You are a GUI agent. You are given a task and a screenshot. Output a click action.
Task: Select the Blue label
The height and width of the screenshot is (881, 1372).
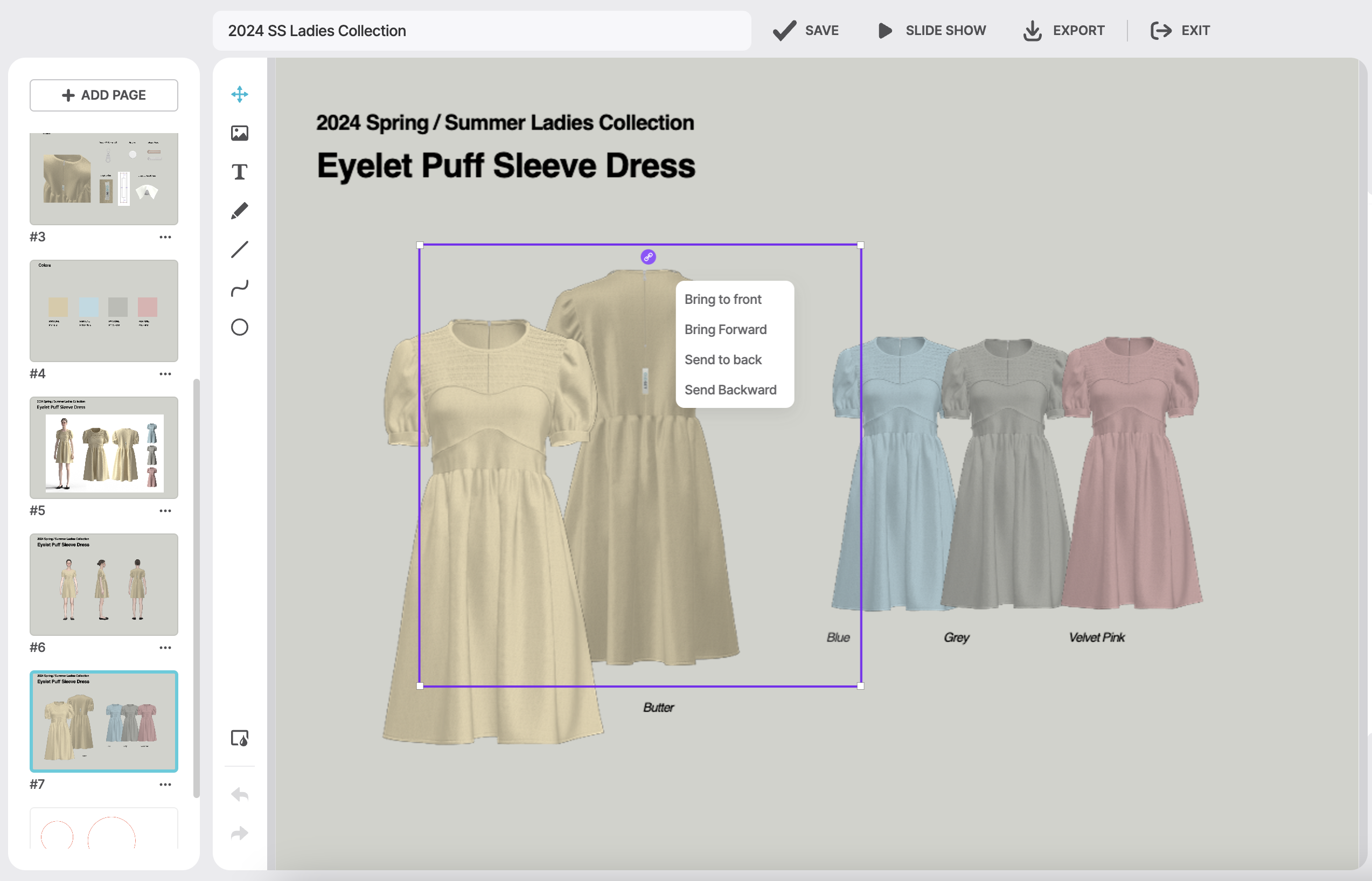[x=838, y=637]
